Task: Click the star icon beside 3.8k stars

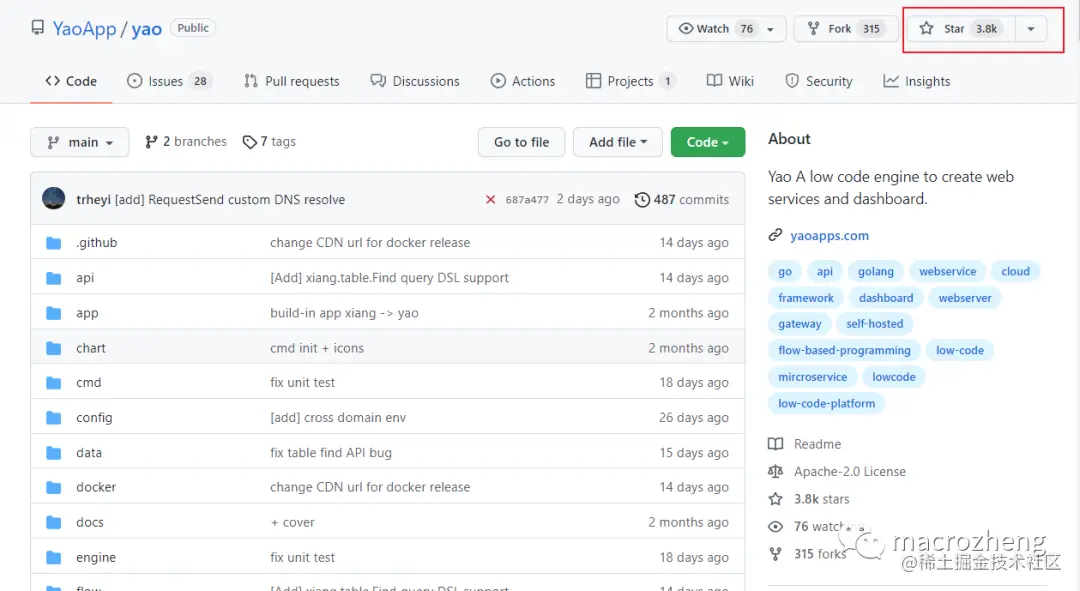Action: (x=776, y=499)
